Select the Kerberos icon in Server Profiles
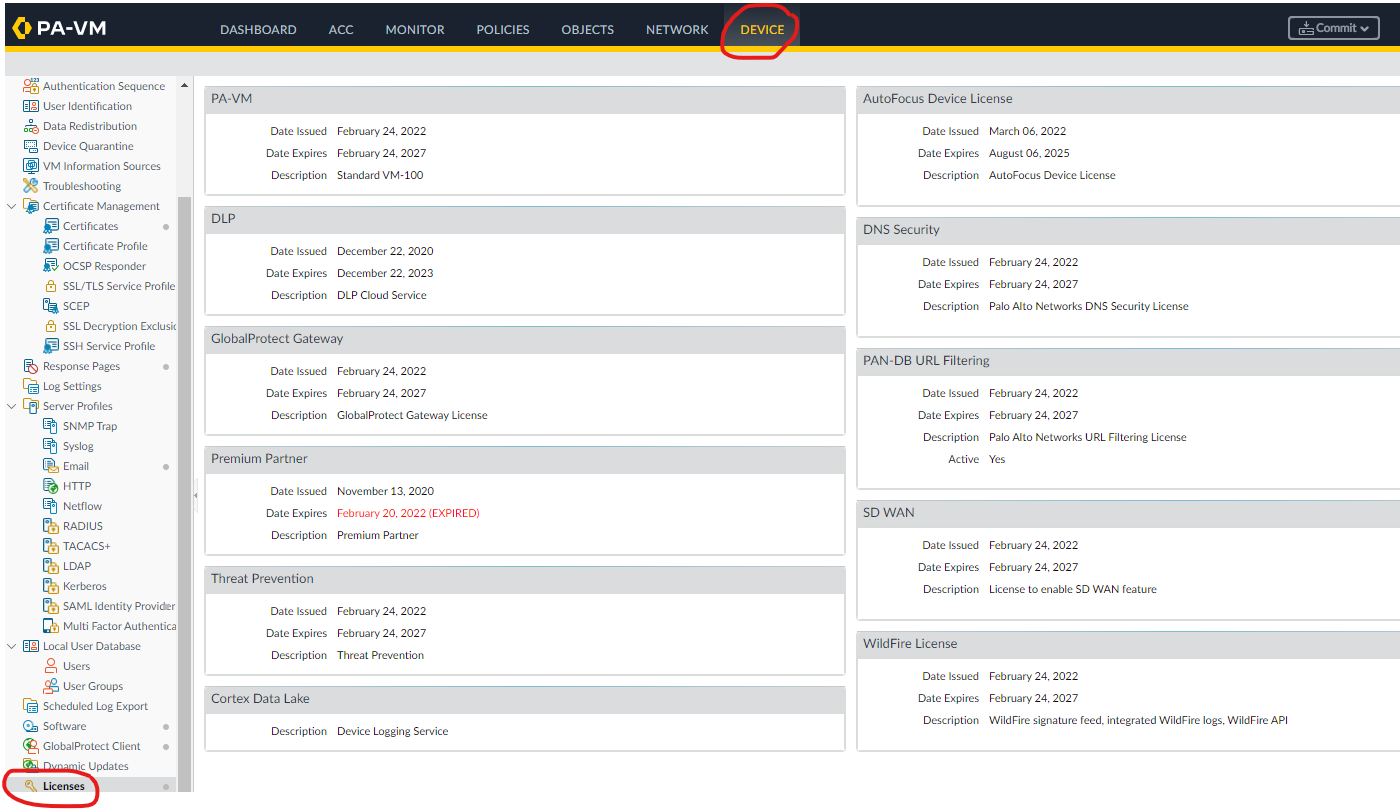The width and height of the screenshot is (1400, 809). coord(51,586)
